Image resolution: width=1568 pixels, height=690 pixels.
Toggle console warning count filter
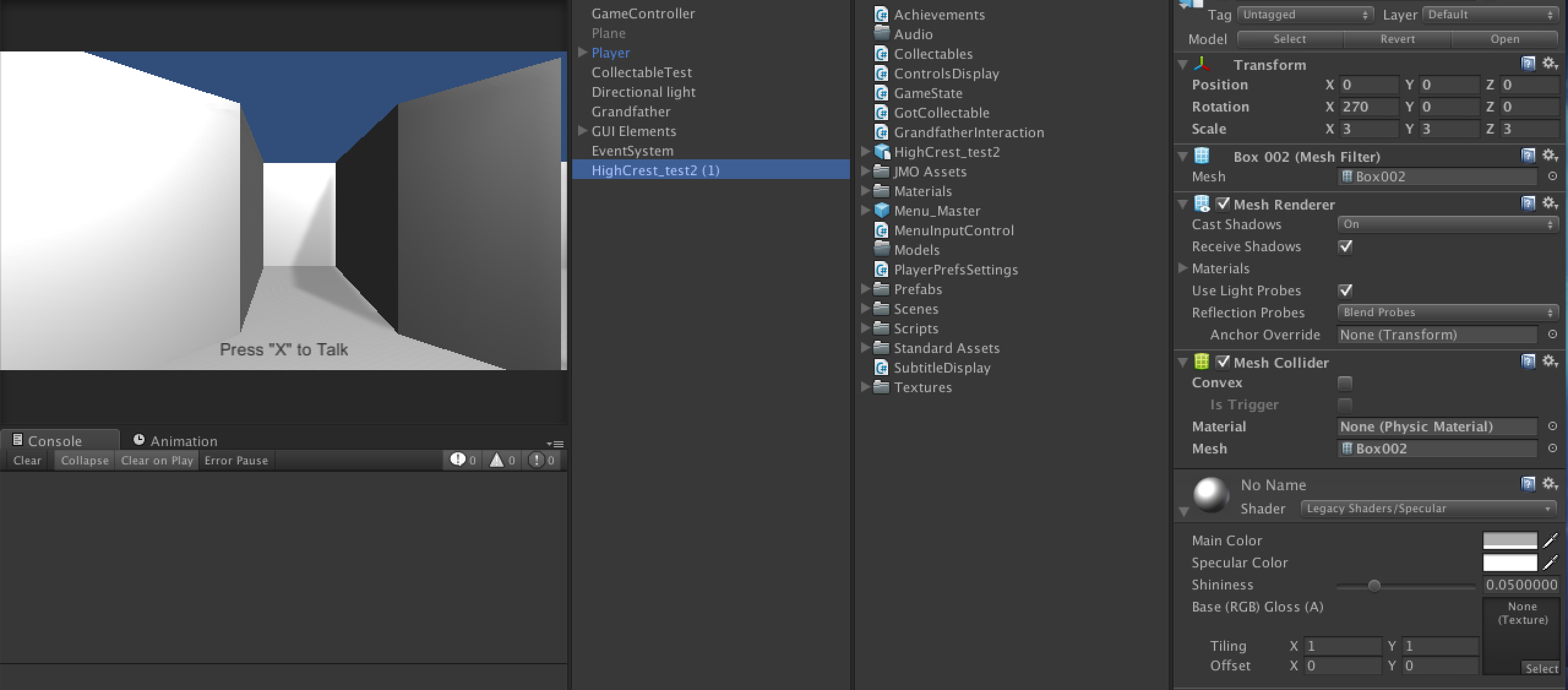coord(502,460)
